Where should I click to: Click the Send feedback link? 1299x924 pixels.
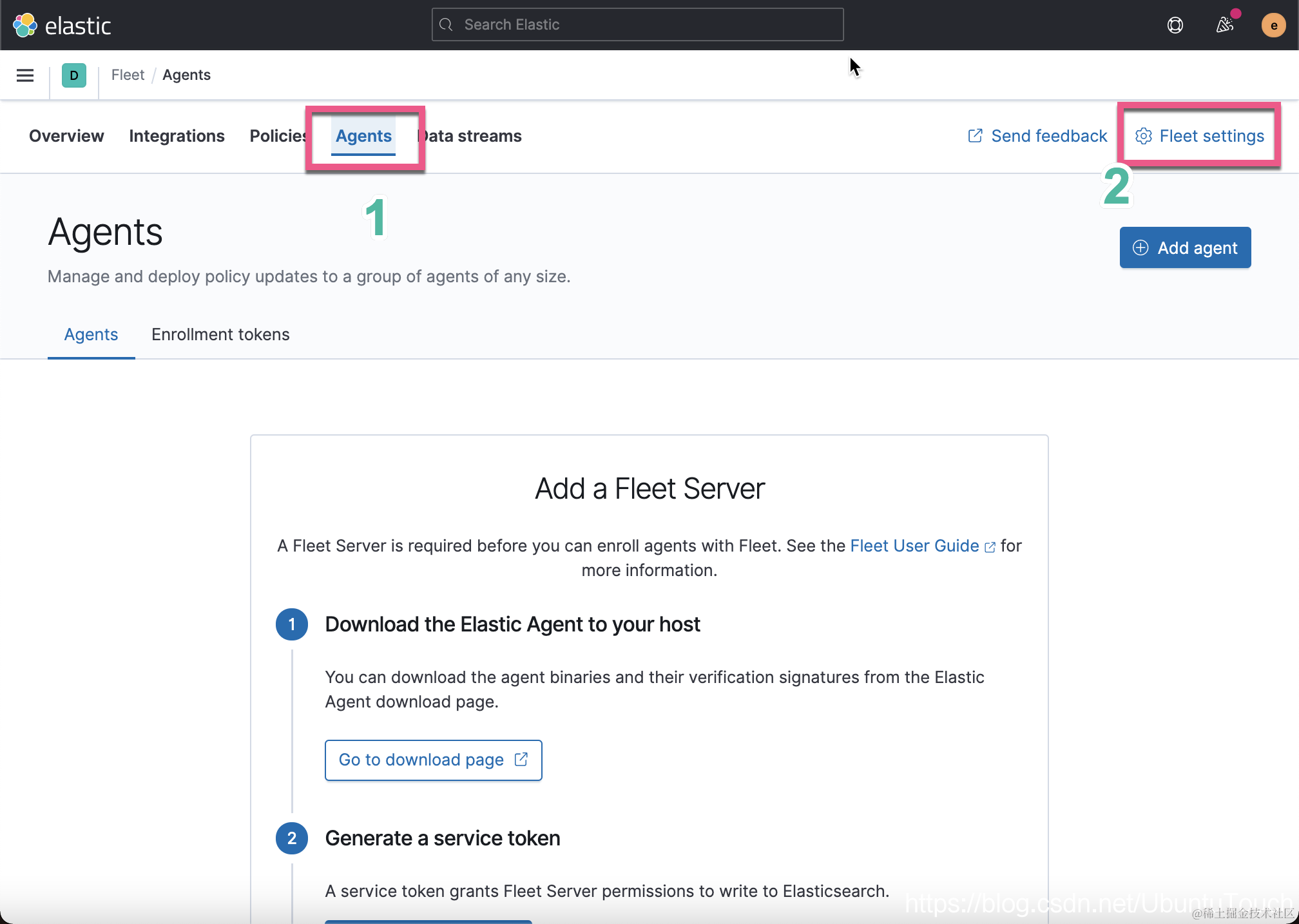point(1048,136)
